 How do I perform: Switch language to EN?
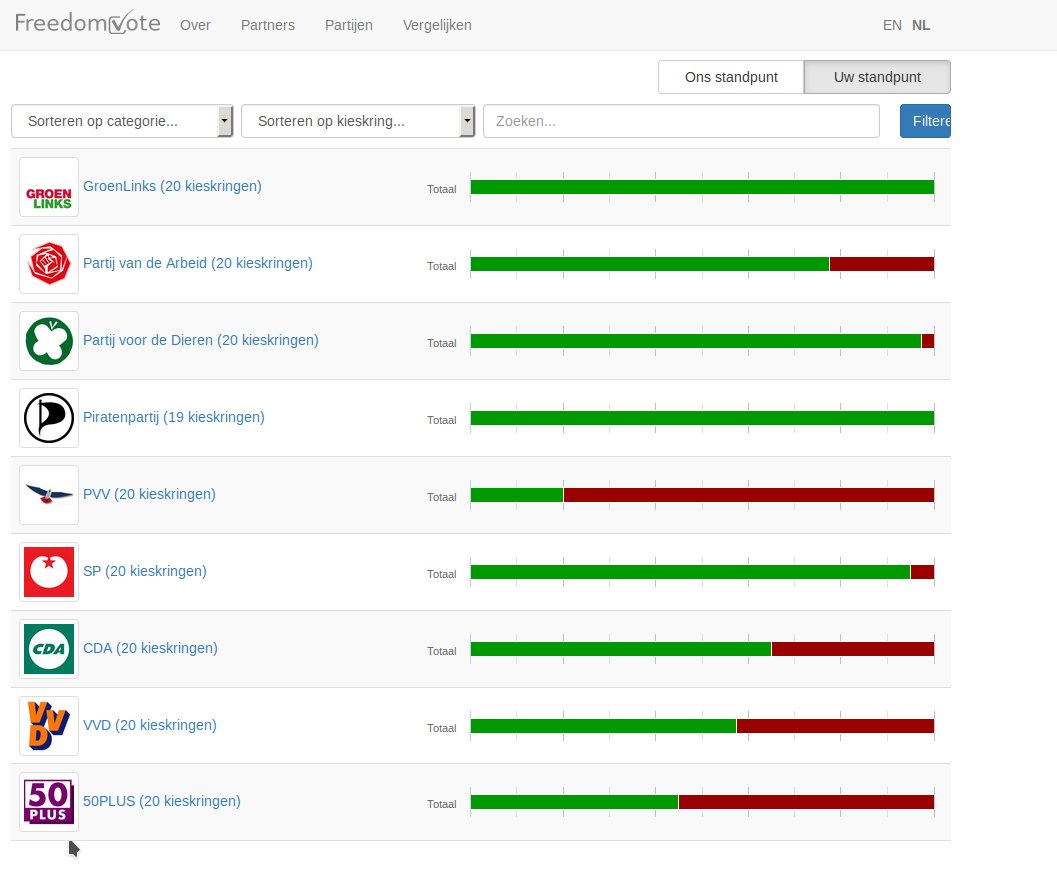[892, 25]
